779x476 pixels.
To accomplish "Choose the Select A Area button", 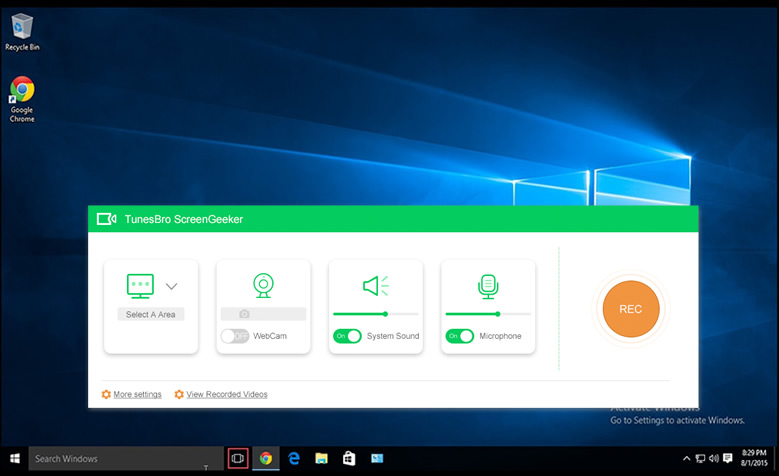I will 151,314.
